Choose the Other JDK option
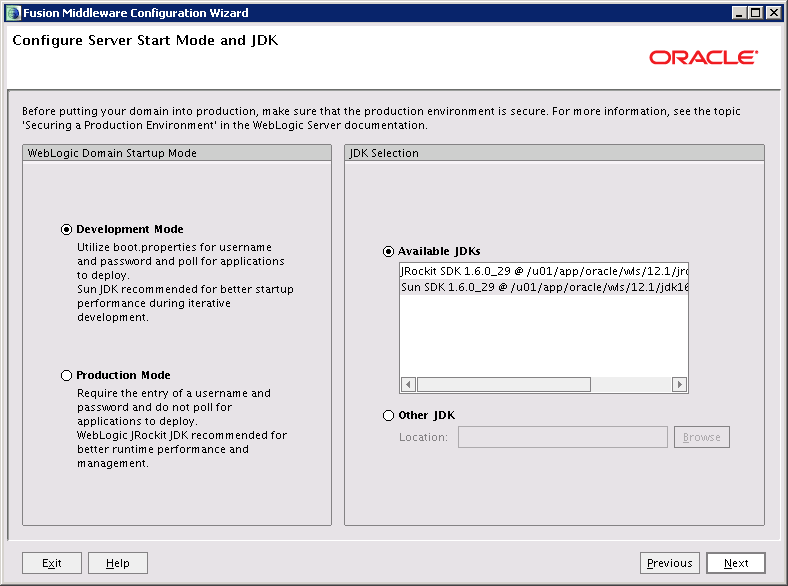The height and width of the screenshot is (586, 788). pyautogui.click(x=389, y=415)
